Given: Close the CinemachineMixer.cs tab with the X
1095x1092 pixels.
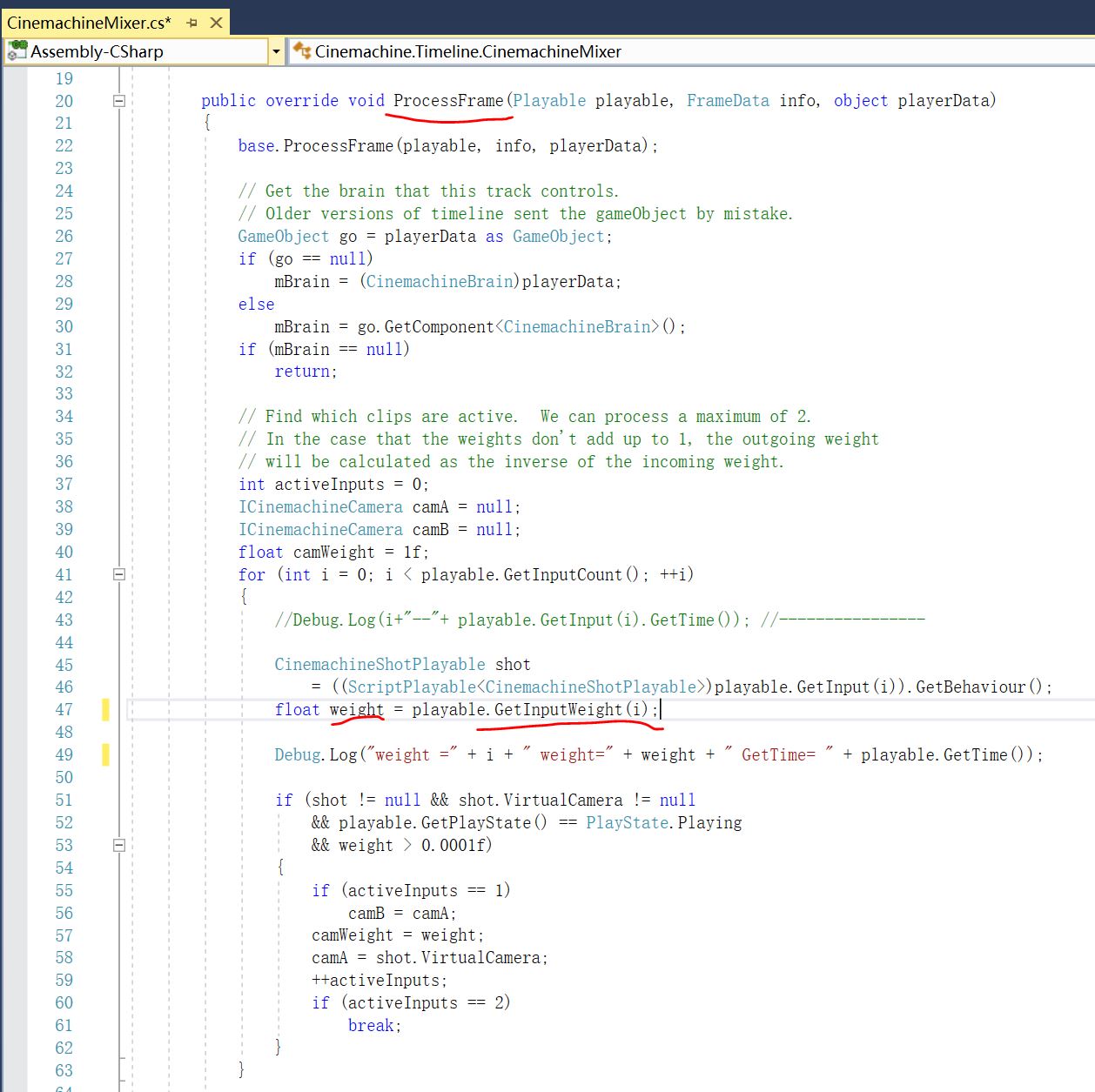Looking at the screenshot, I should [216, 23].
